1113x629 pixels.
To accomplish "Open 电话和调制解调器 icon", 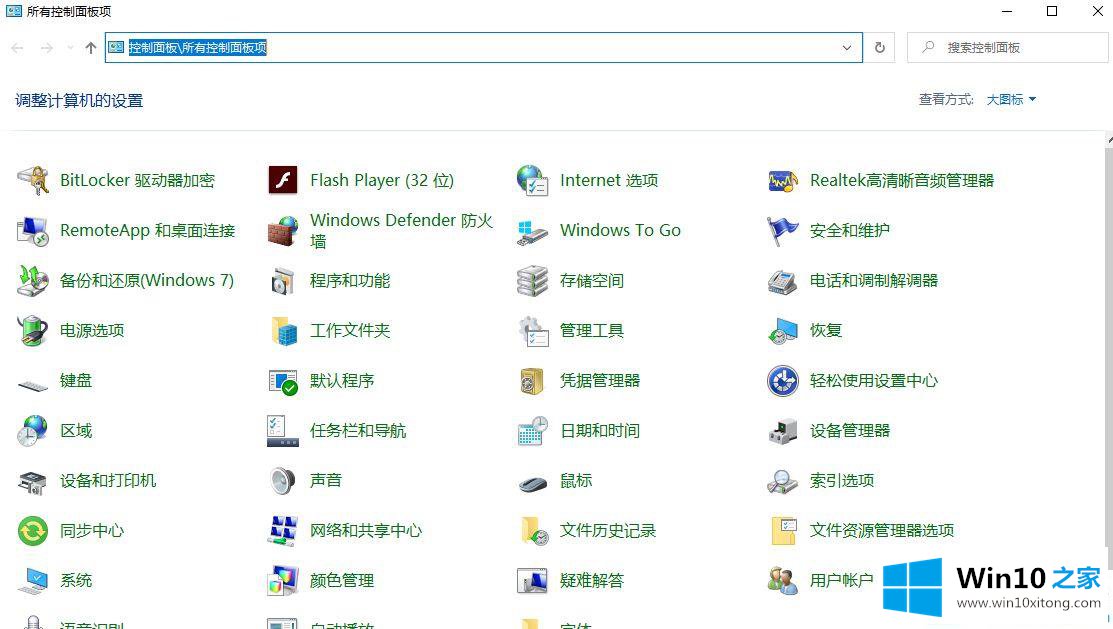I will (x=782, y=281).
